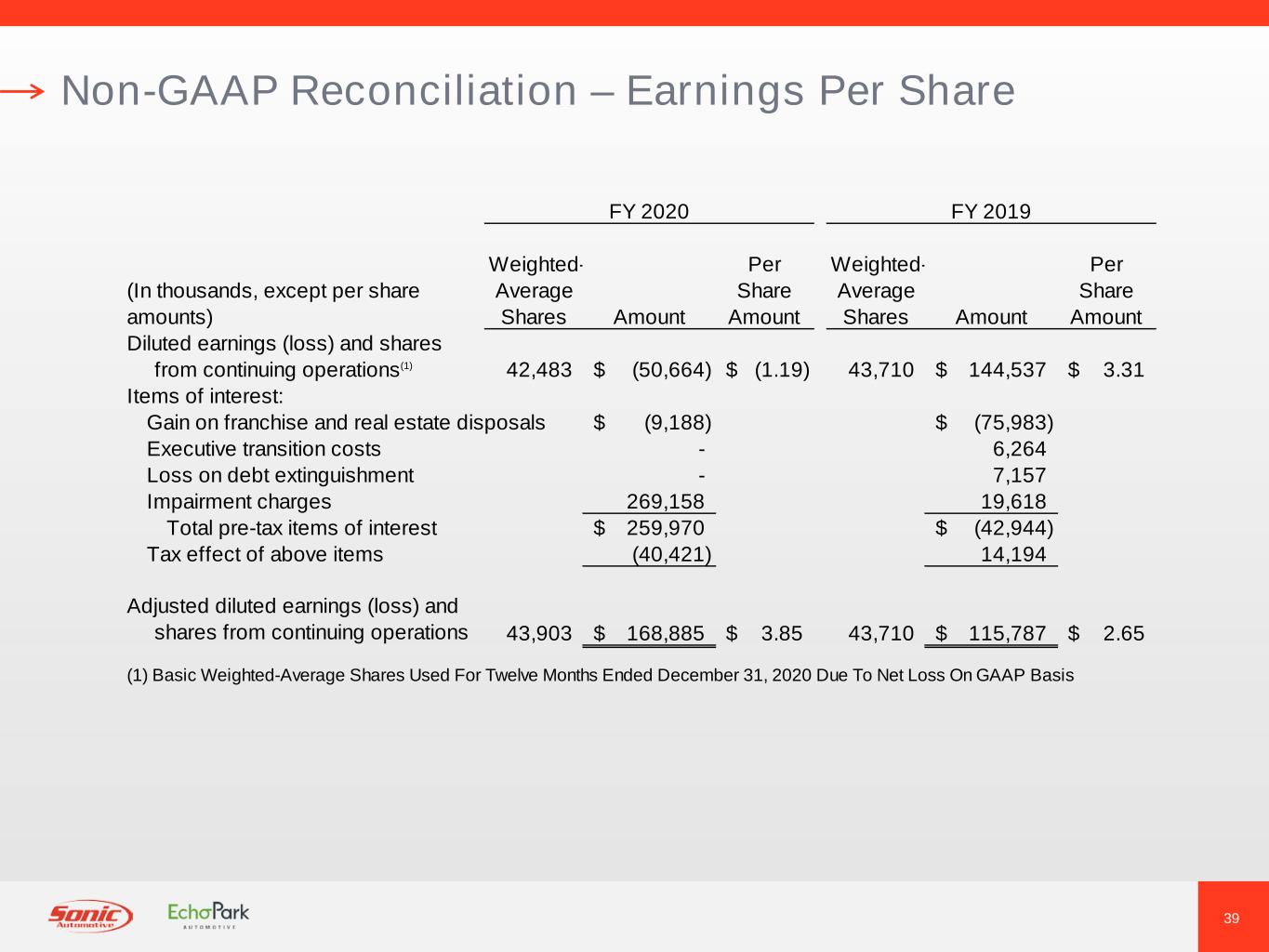Image resolution: width=1269 pixels, height=952 pixels.
Task: Click the FY 2019 column header
Action: [x=990, y=212]
